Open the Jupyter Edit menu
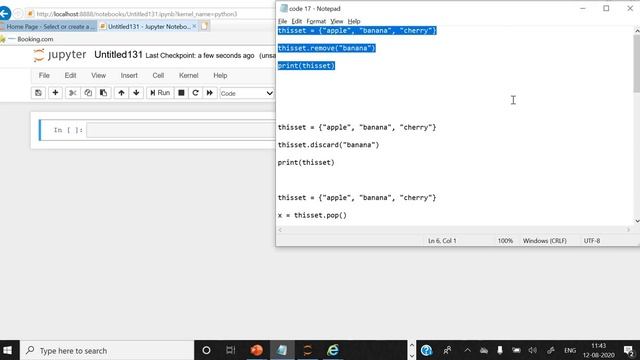 [x=70, y=76]
